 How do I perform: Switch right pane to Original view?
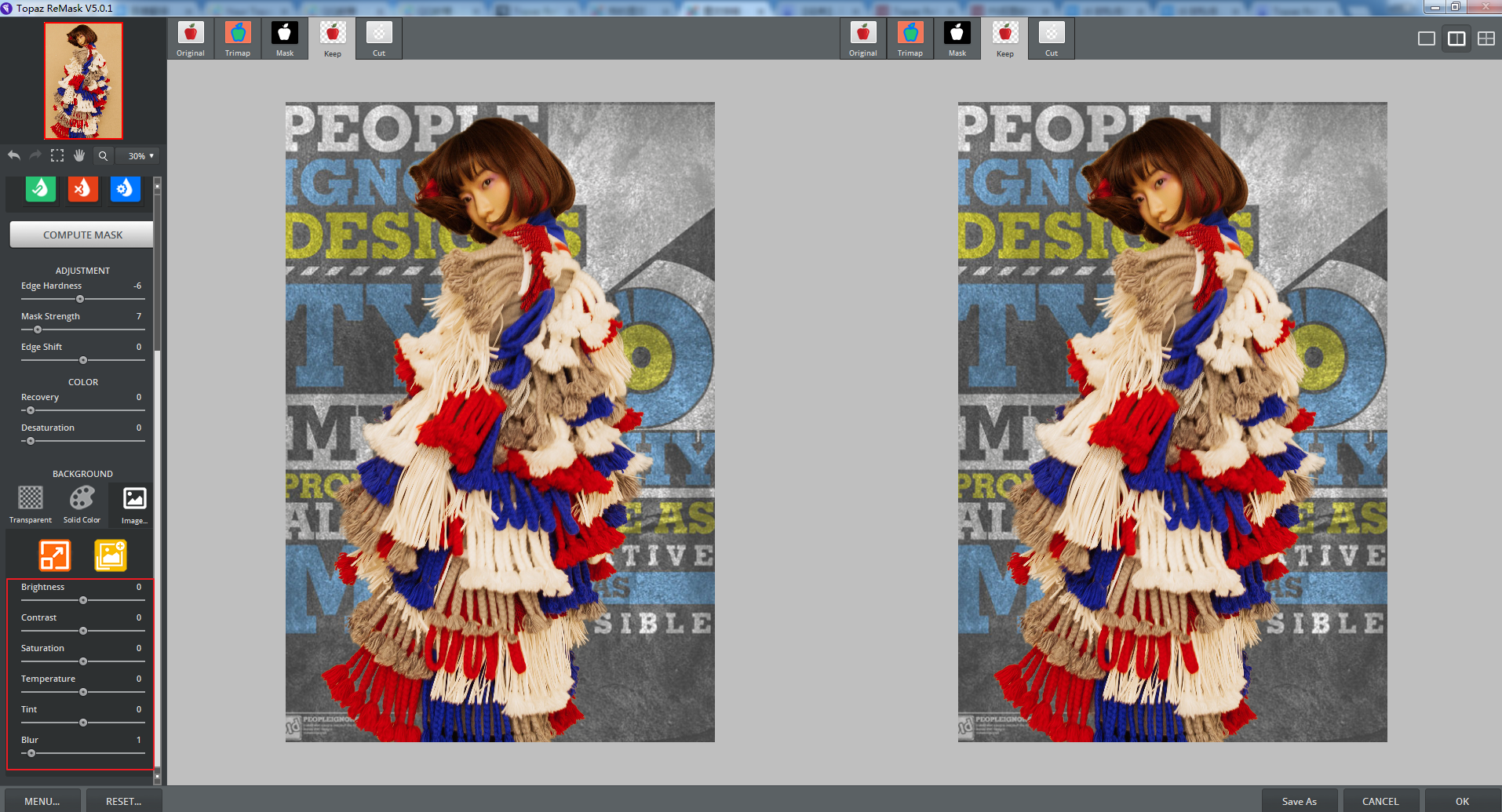tap(863, 38)
